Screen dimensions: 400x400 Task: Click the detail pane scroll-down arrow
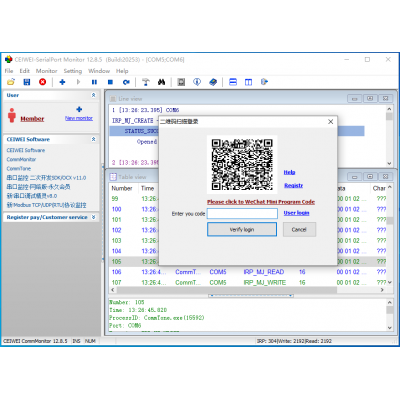tap(389, 328)
